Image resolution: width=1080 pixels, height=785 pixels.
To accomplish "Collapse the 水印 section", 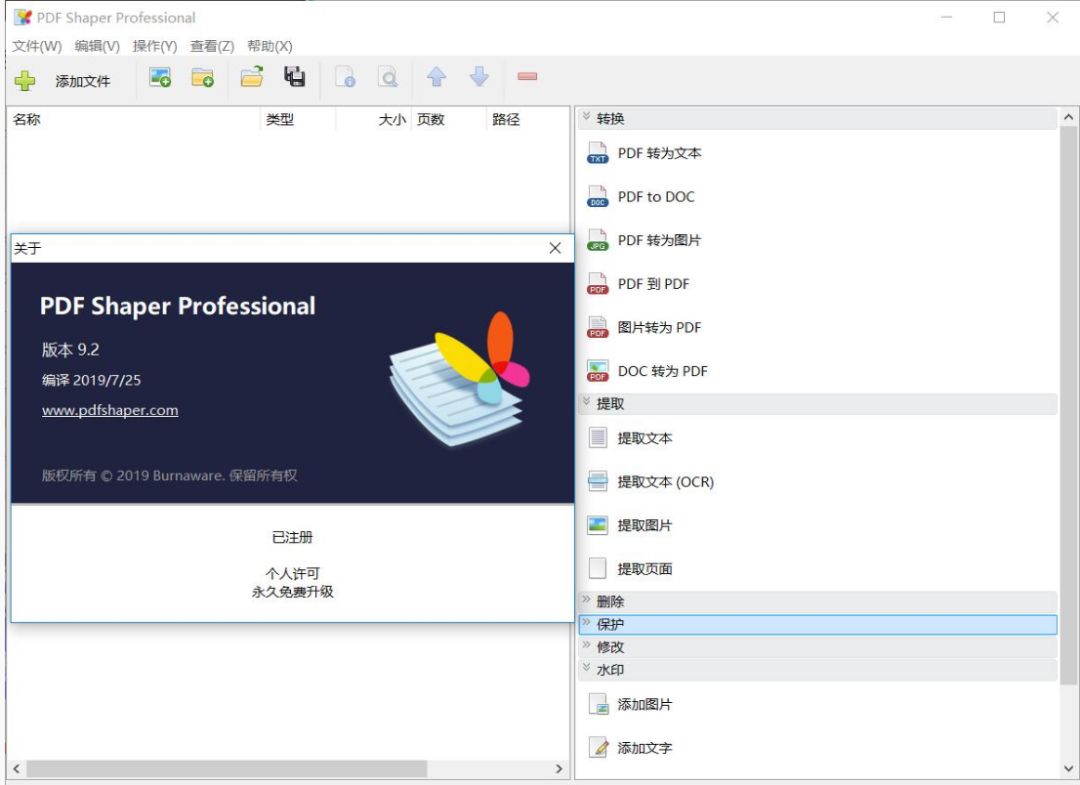I will (x=613, y=669).
